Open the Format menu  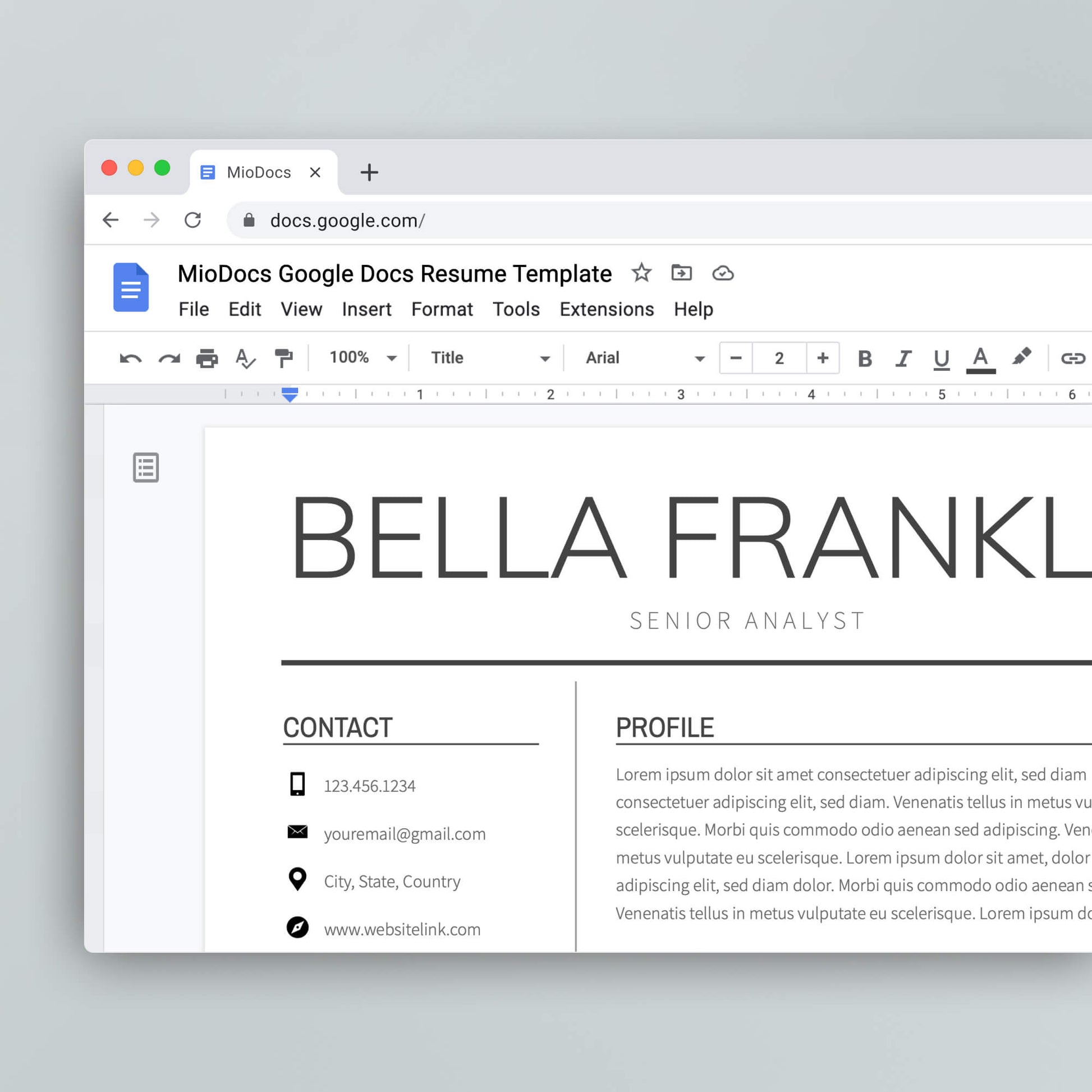click(442, 309)
